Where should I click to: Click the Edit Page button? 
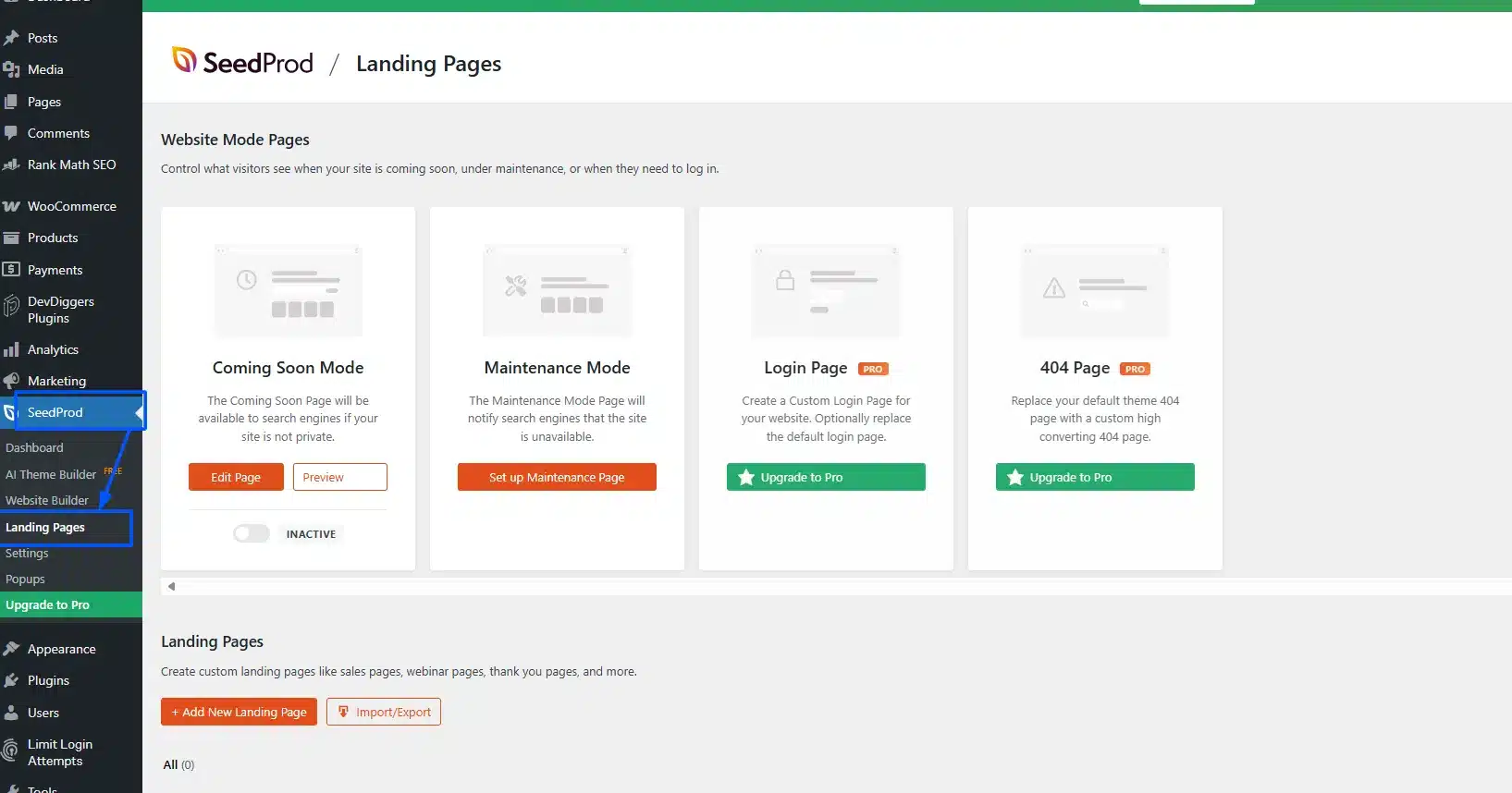(x=236, y=477)
